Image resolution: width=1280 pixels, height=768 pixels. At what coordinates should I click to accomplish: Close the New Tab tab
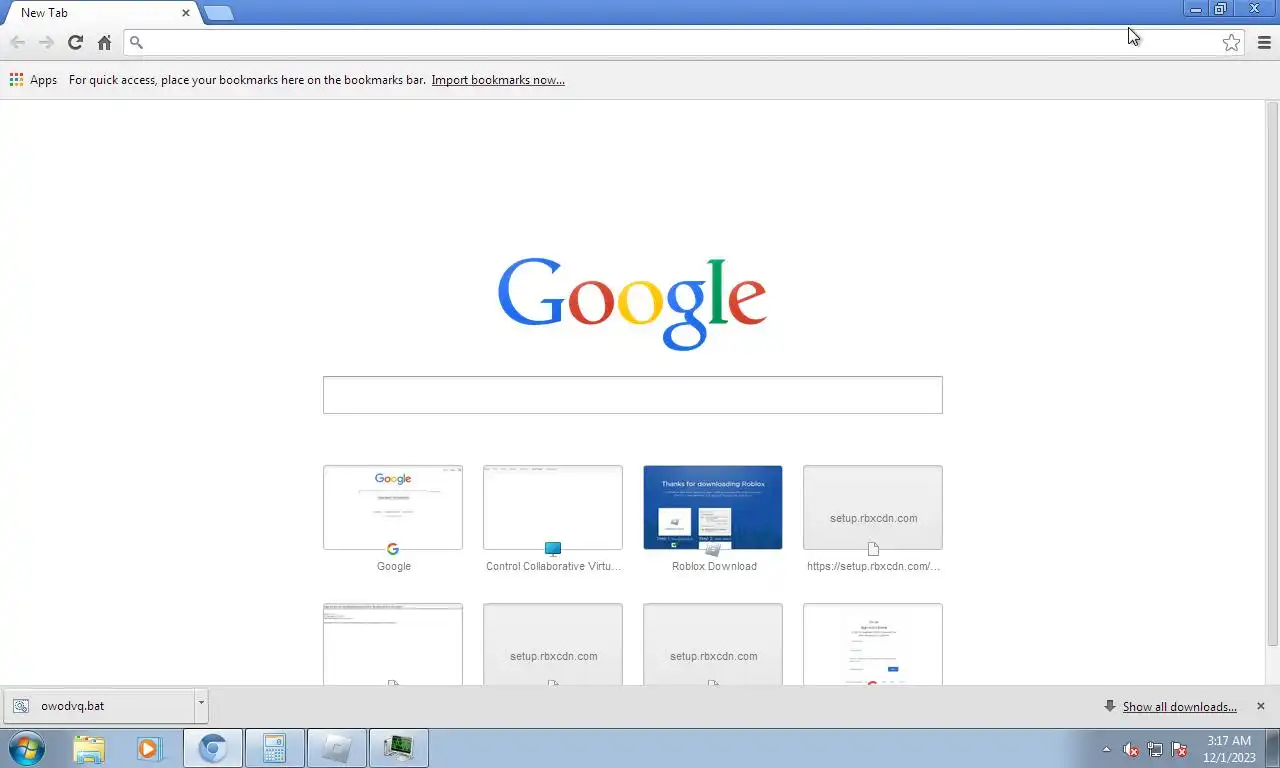[186, 13]
